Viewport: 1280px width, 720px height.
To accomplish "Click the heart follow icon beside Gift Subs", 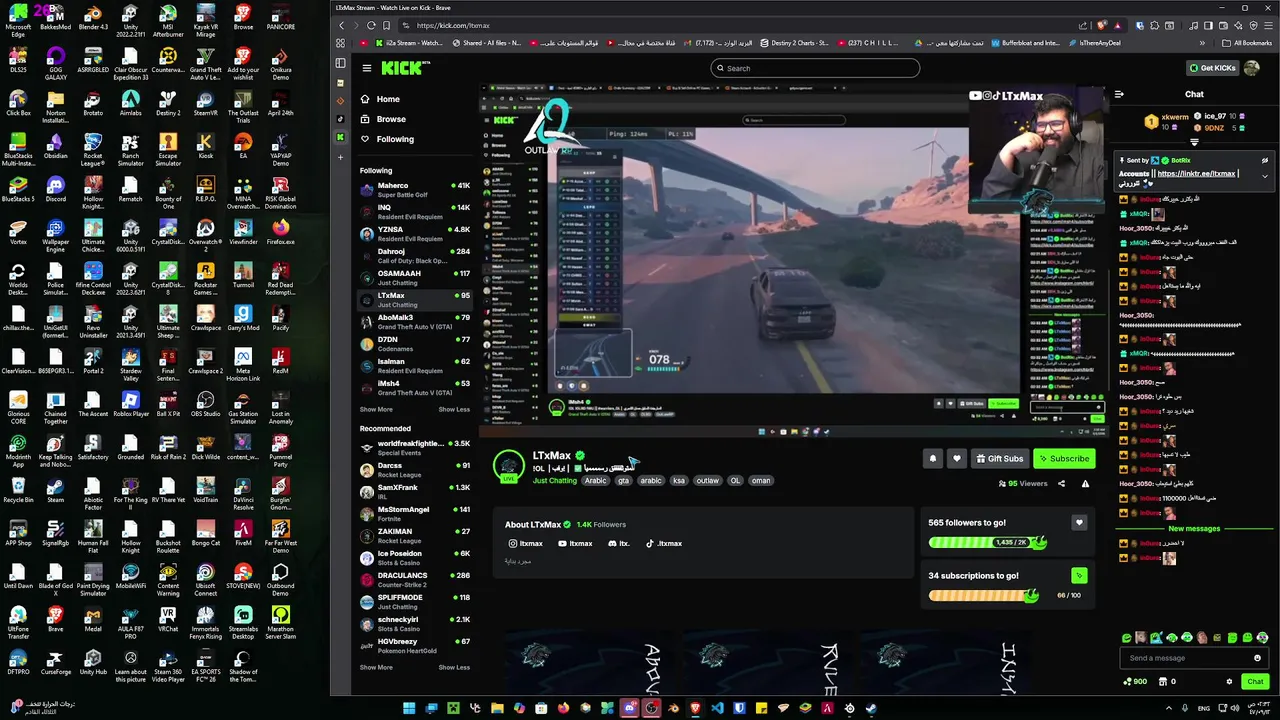I will [957, 459].
